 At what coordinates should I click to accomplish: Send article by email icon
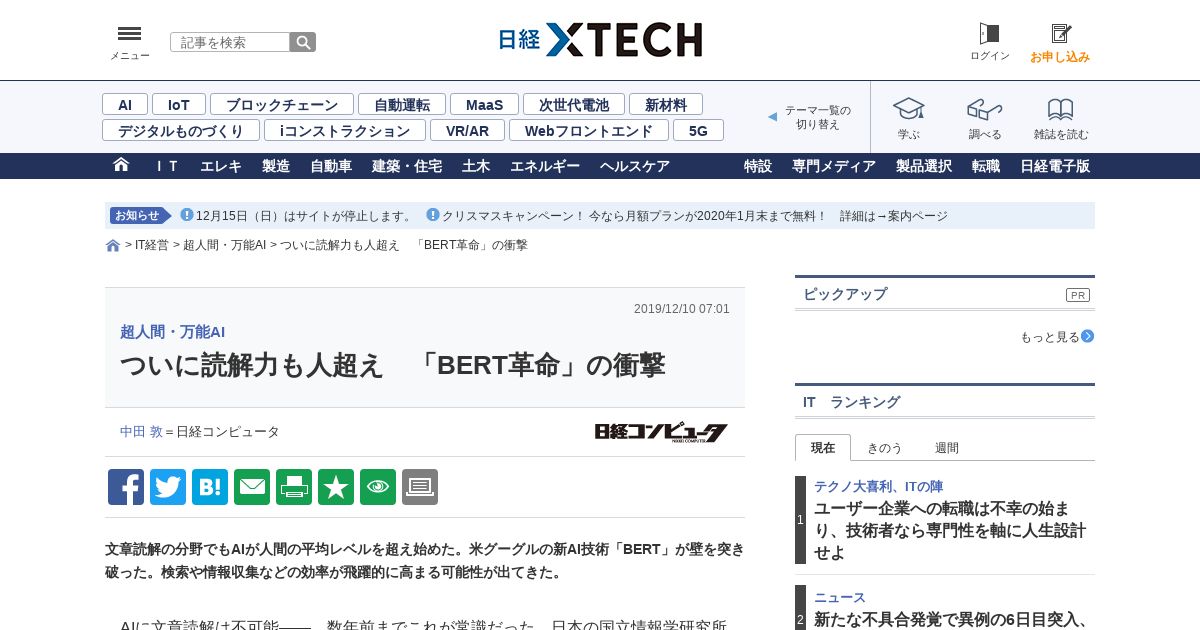point(252,487)
